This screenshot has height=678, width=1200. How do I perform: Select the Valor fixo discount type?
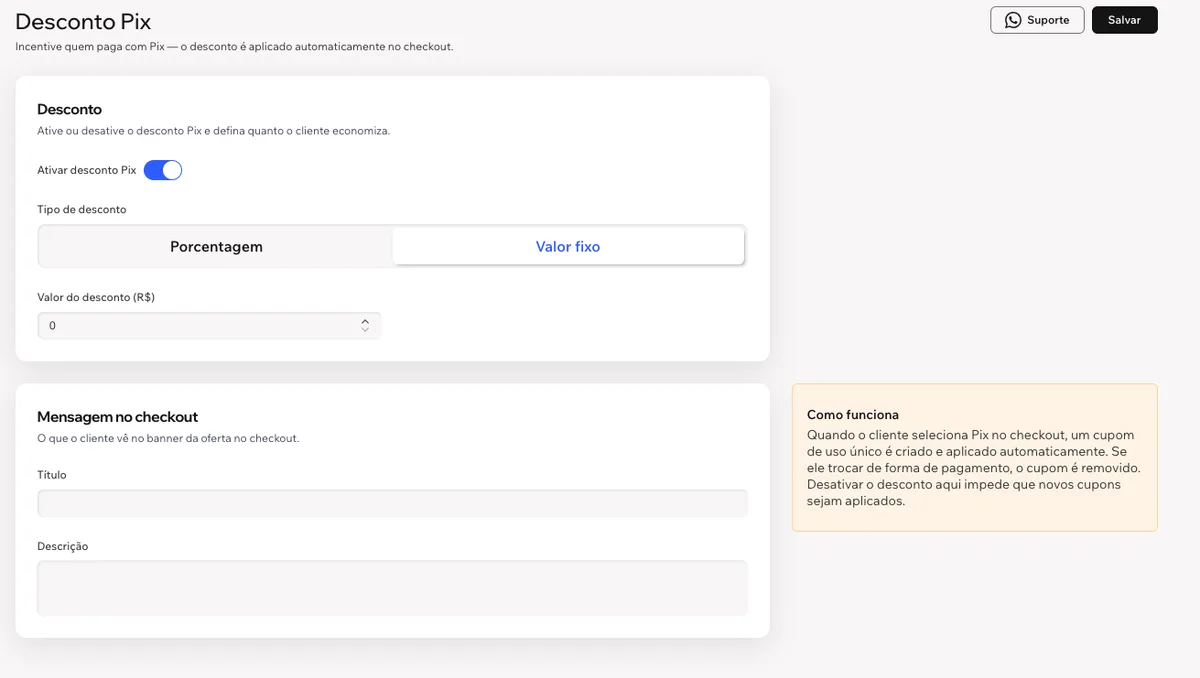(x=568, y=246)
